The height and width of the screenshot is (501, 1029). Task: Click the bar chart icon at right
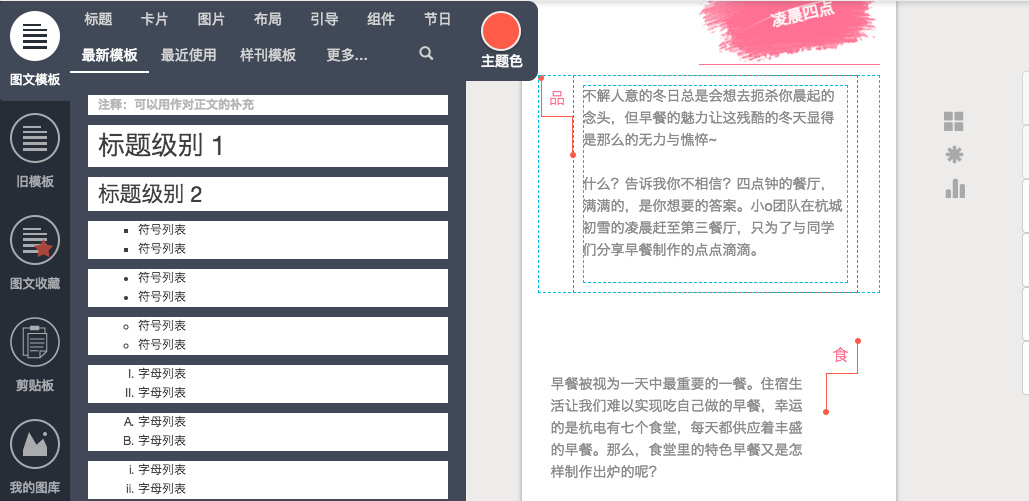[955, 188]
